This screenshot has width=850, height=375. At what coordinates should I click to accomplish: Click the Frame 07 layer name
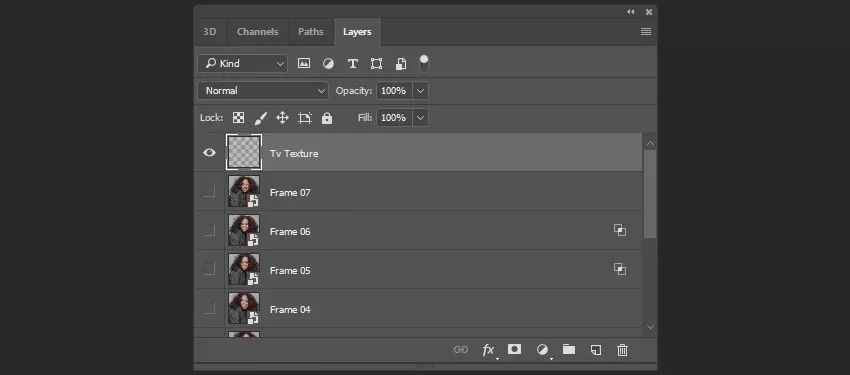[x=290, y=192]
